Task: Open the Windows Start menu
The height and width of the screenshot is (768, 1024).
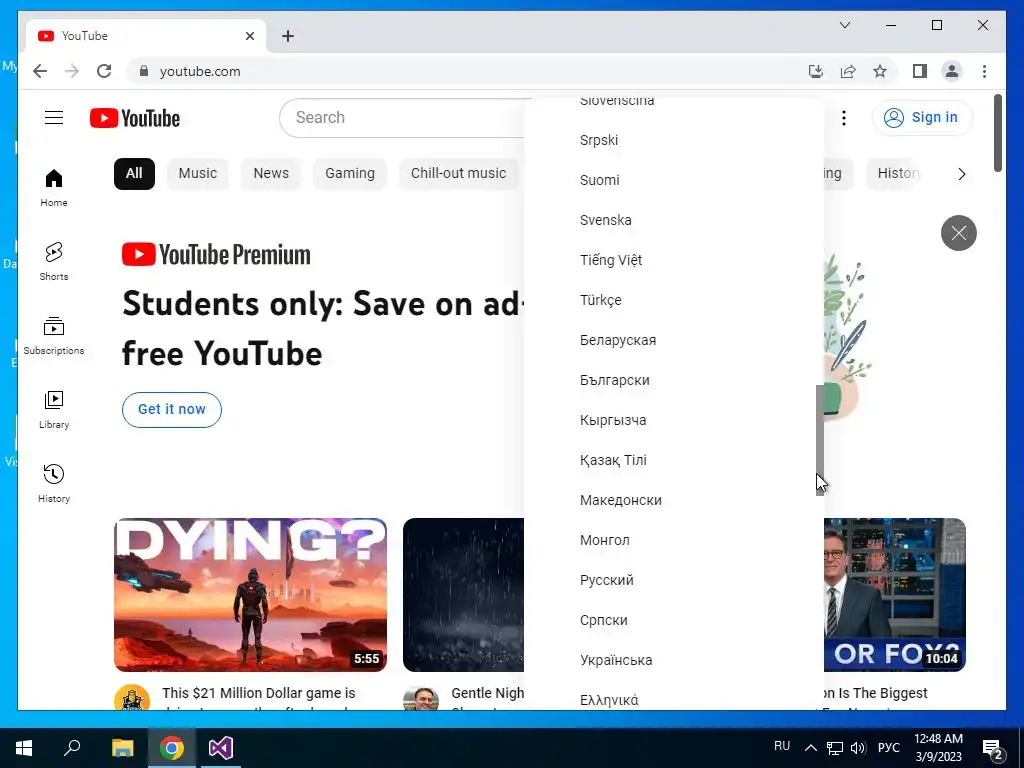Action: coord(24,748)
